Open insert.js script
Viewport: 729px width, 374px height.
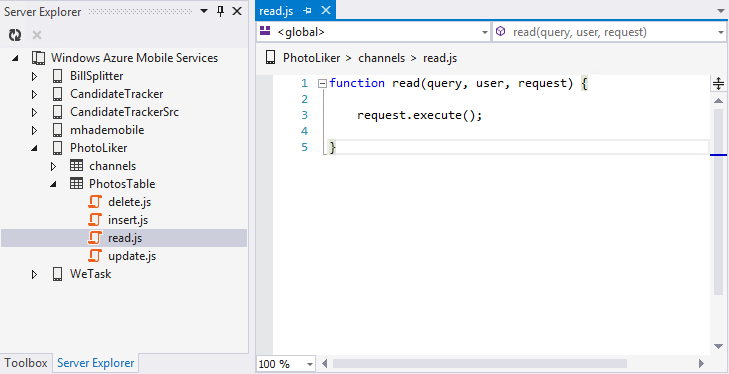pos(128,220)
